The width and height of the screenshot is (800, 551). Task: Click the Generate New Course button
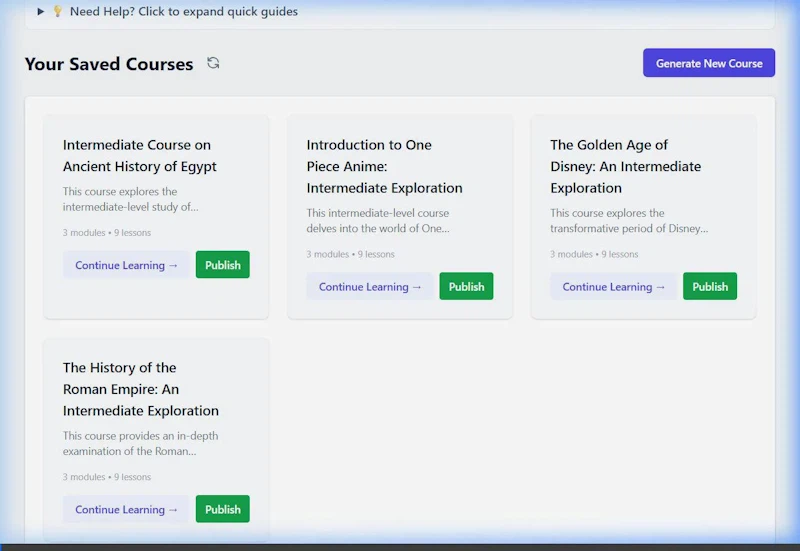tap(709, 63)
